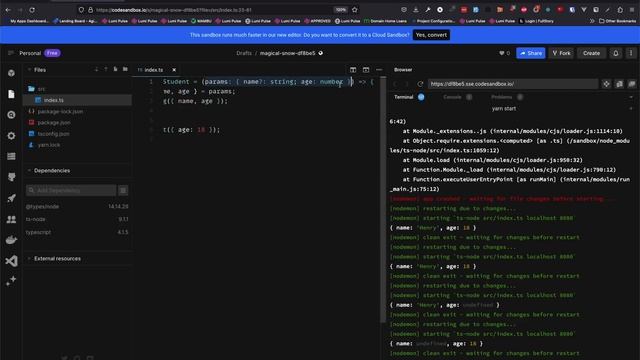Open the three-dot menu beside the bell
Viewport: 640px width, 360px height.
[x=631, y=53]
